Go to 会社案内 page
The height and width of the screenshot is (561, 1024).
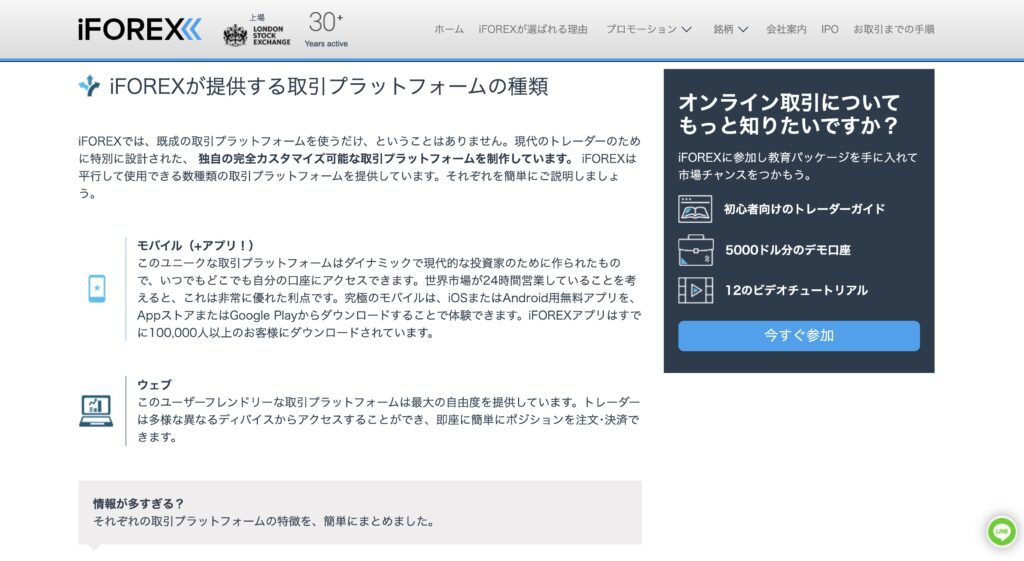coord(786,29)
